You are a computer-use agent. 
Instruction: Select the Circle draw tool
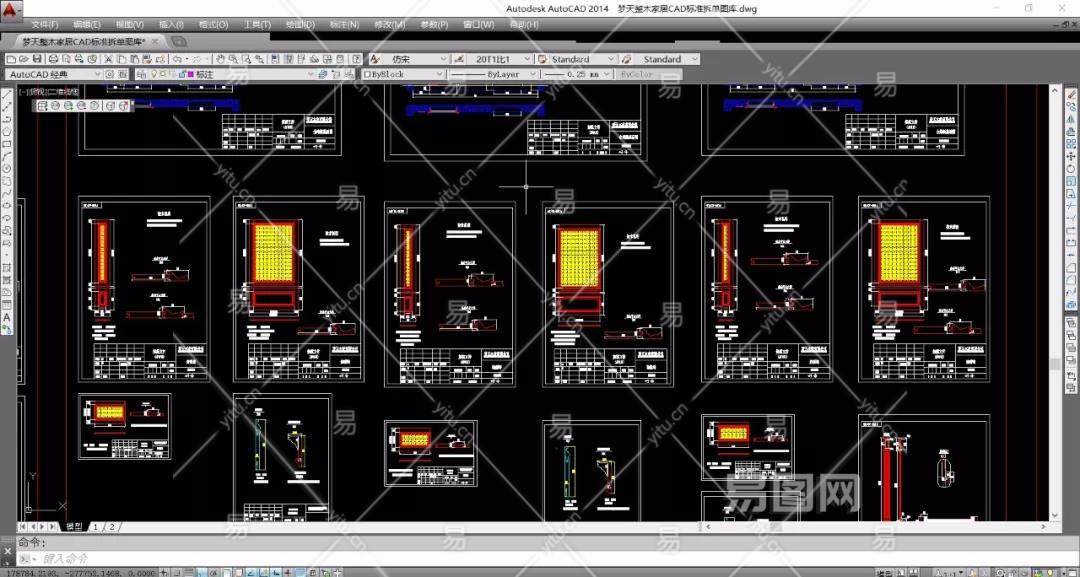7,168
